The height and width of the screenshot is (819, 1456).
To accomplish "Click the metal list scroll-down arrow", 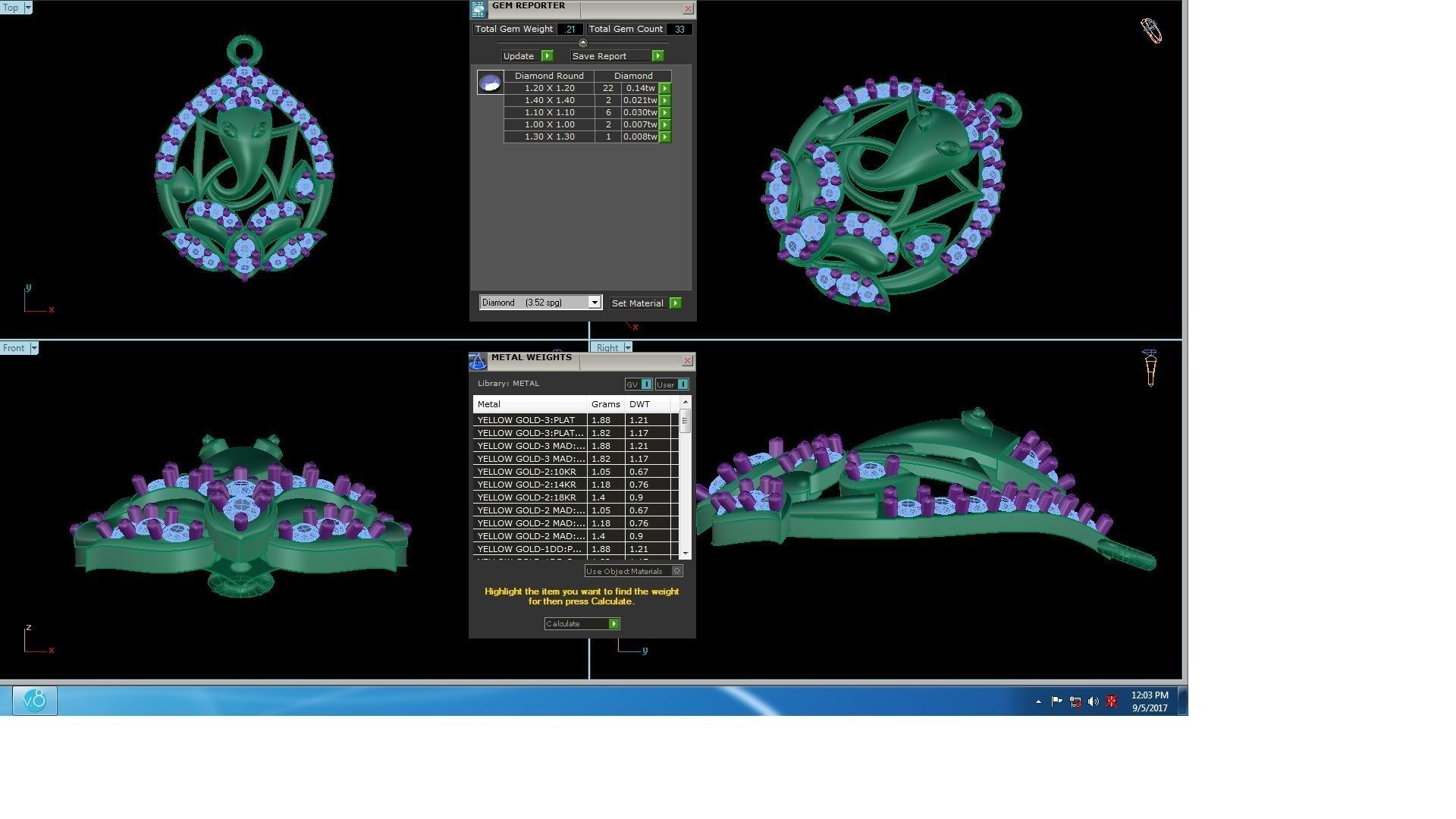I will pyautogui.click(x=686, y=554).
